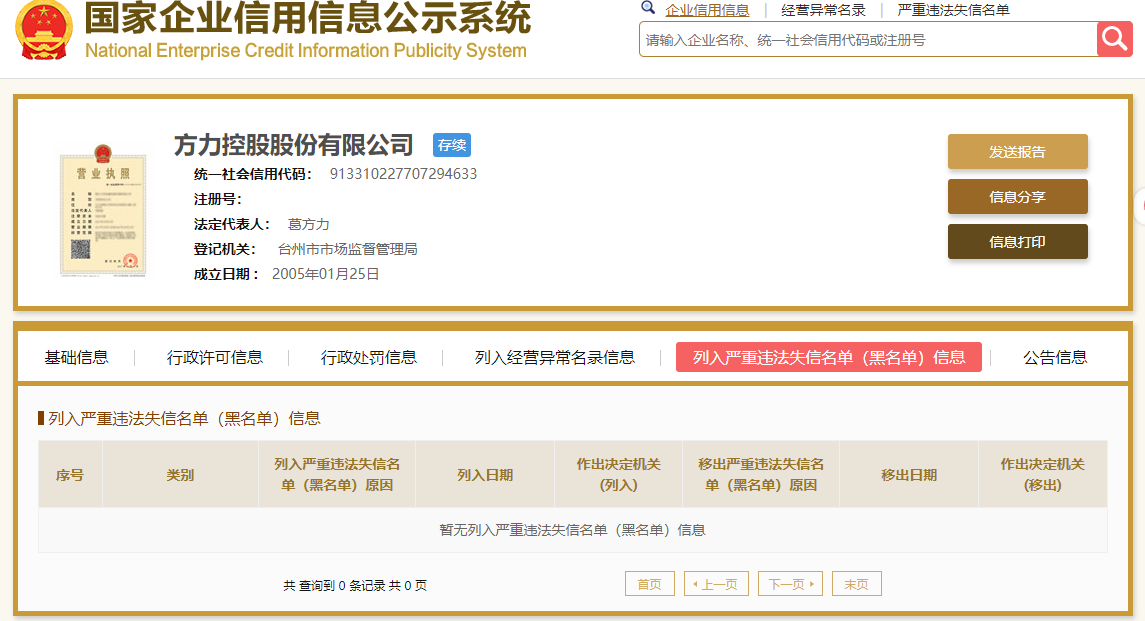Viewport: 1145px width, 621px height.
Task: Select the 严重违法失信名单 search category
Action: [953, 10]
